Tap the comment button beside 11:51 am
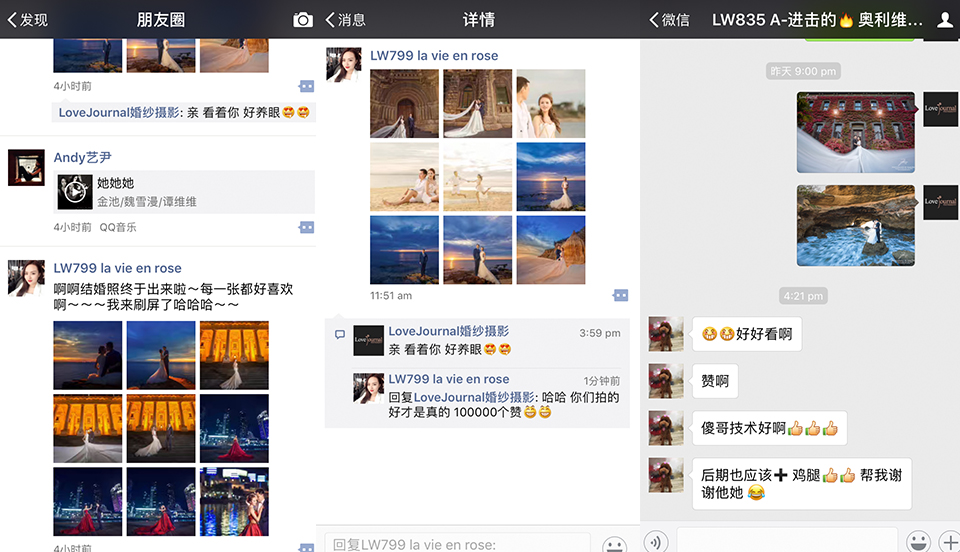This screenshot has height=552, width=960. pos(620,296)
